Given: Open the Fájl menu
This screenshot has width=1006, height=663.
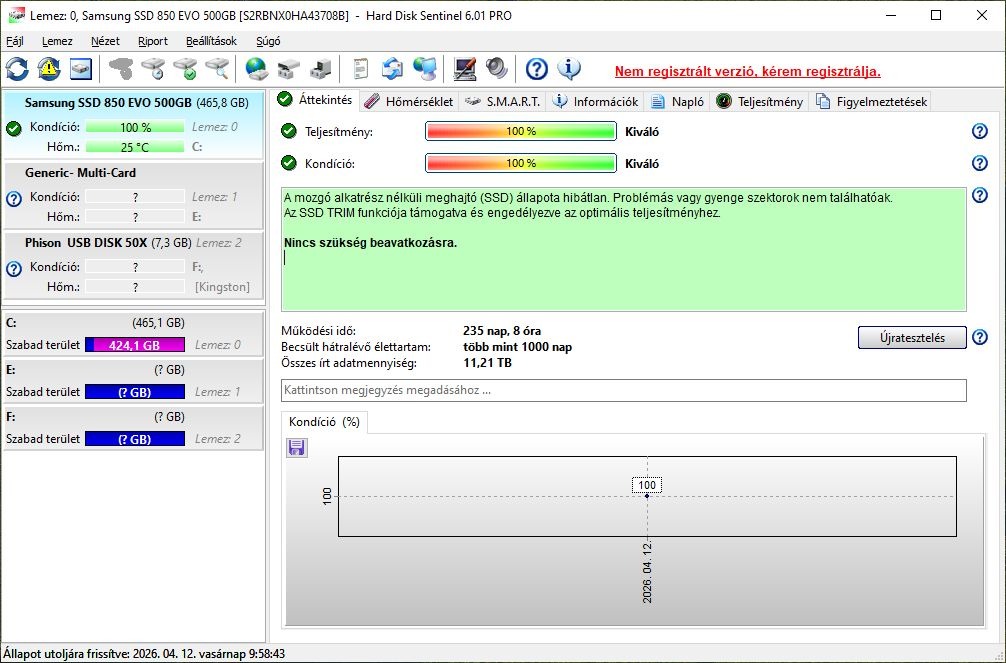Looking at the screenshot, I should [15, 41].
